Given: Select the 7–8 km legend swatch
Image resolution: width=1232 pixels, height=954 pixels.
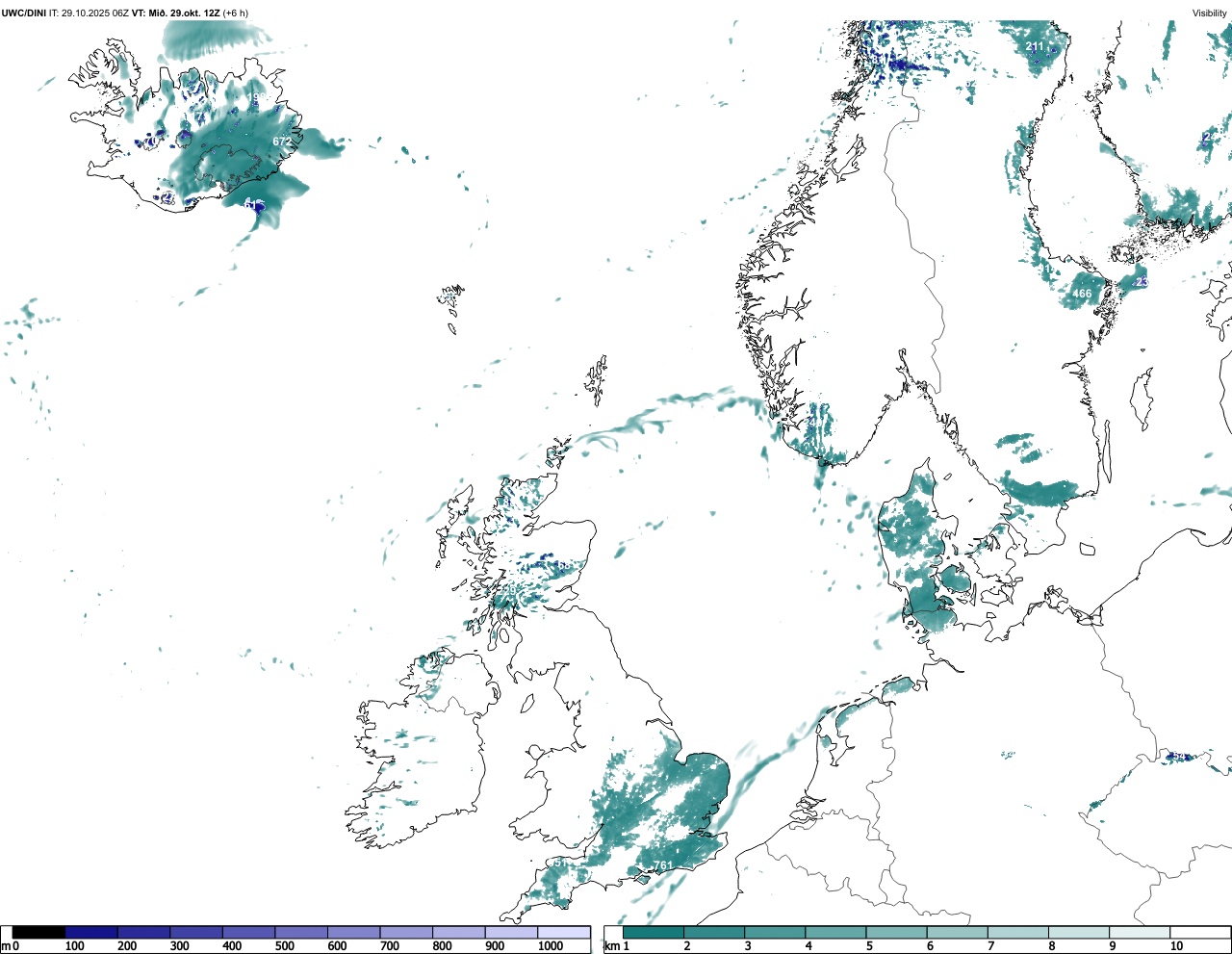Looking at the screenshot, I should pos(1018,932).
